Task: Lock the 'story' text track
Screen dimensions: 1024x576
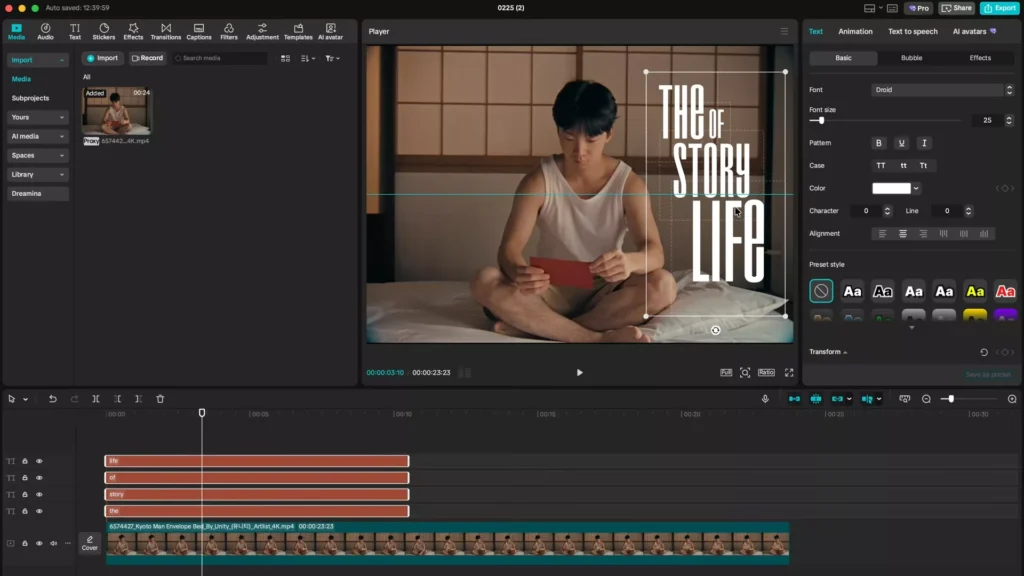Action: (x=25, y=494)
